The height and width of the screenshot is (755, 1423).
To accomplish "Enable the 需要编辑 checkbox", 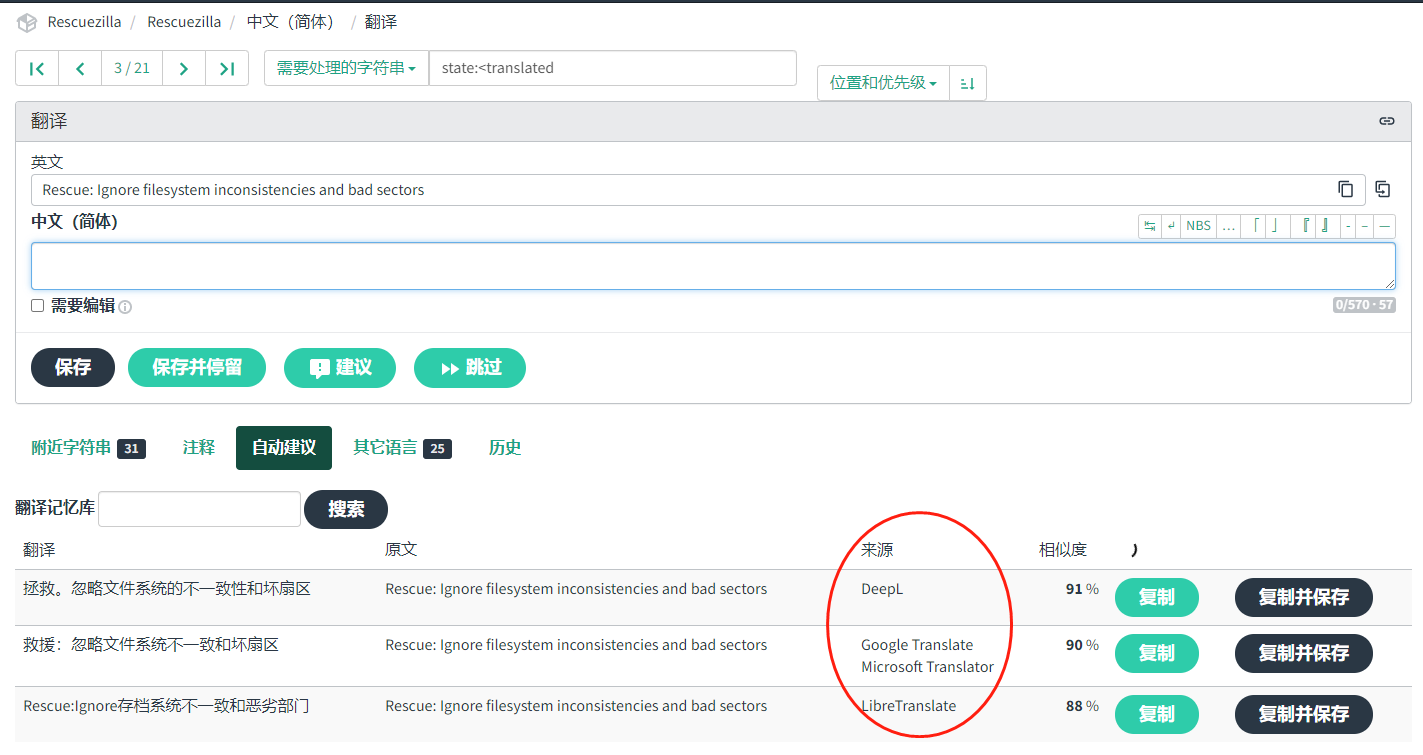I will click(37, 305).
